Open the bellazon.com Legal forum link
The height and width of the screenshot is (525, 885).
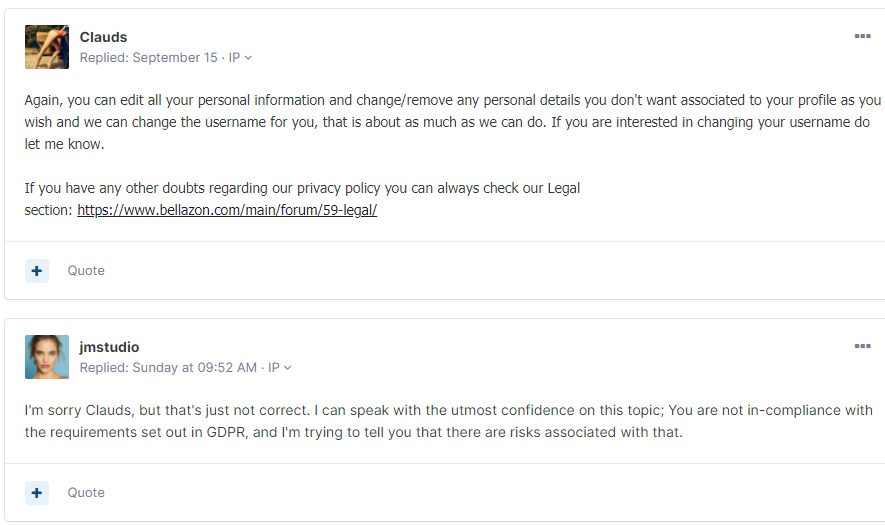click(226, 211)
